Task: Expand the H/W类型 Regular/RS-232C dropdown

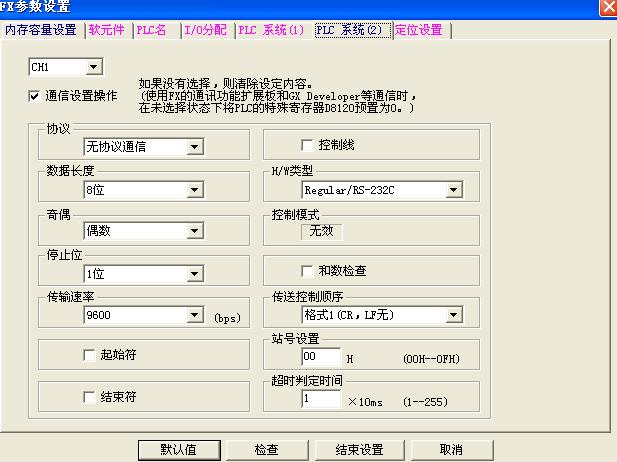Action: pos(453,189)
